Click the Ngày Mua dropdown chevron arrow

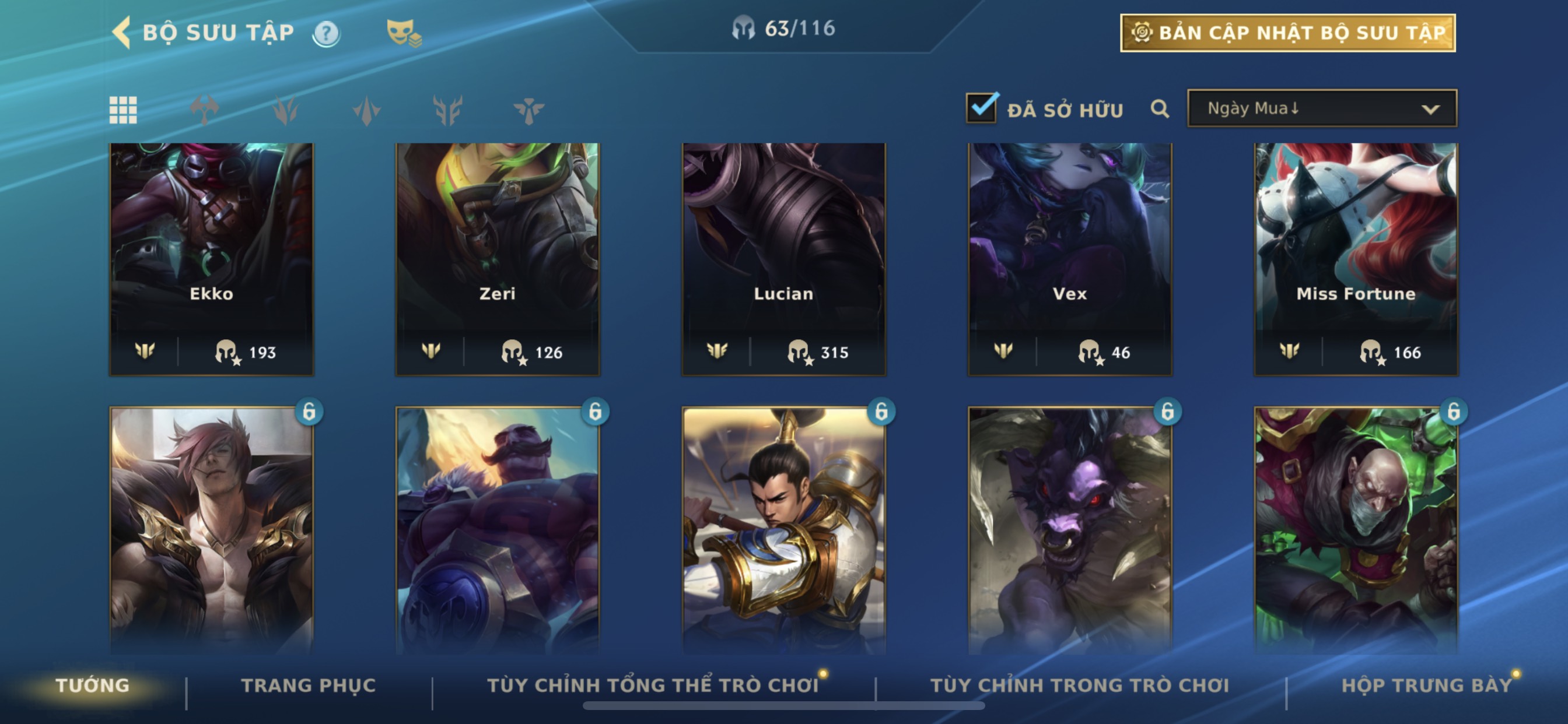click(x=1430, y=110)
